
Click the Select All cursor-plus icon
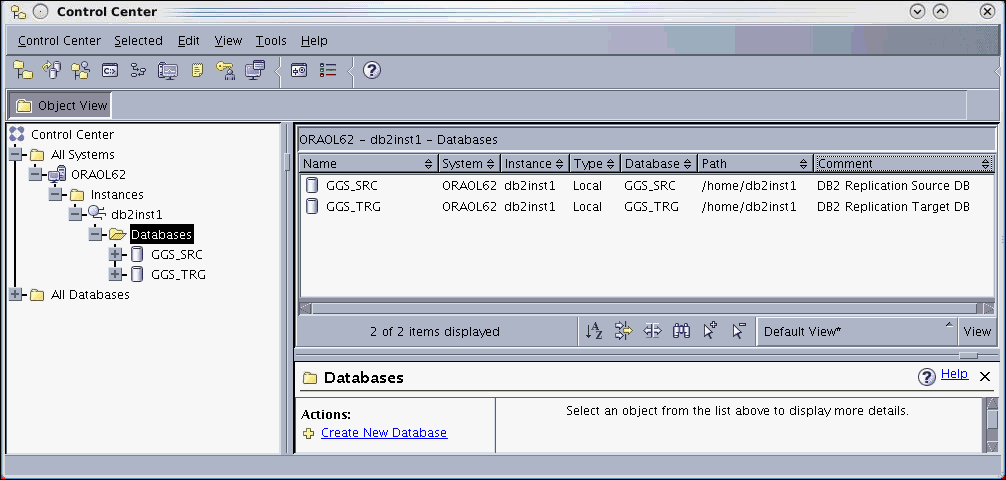710,331
